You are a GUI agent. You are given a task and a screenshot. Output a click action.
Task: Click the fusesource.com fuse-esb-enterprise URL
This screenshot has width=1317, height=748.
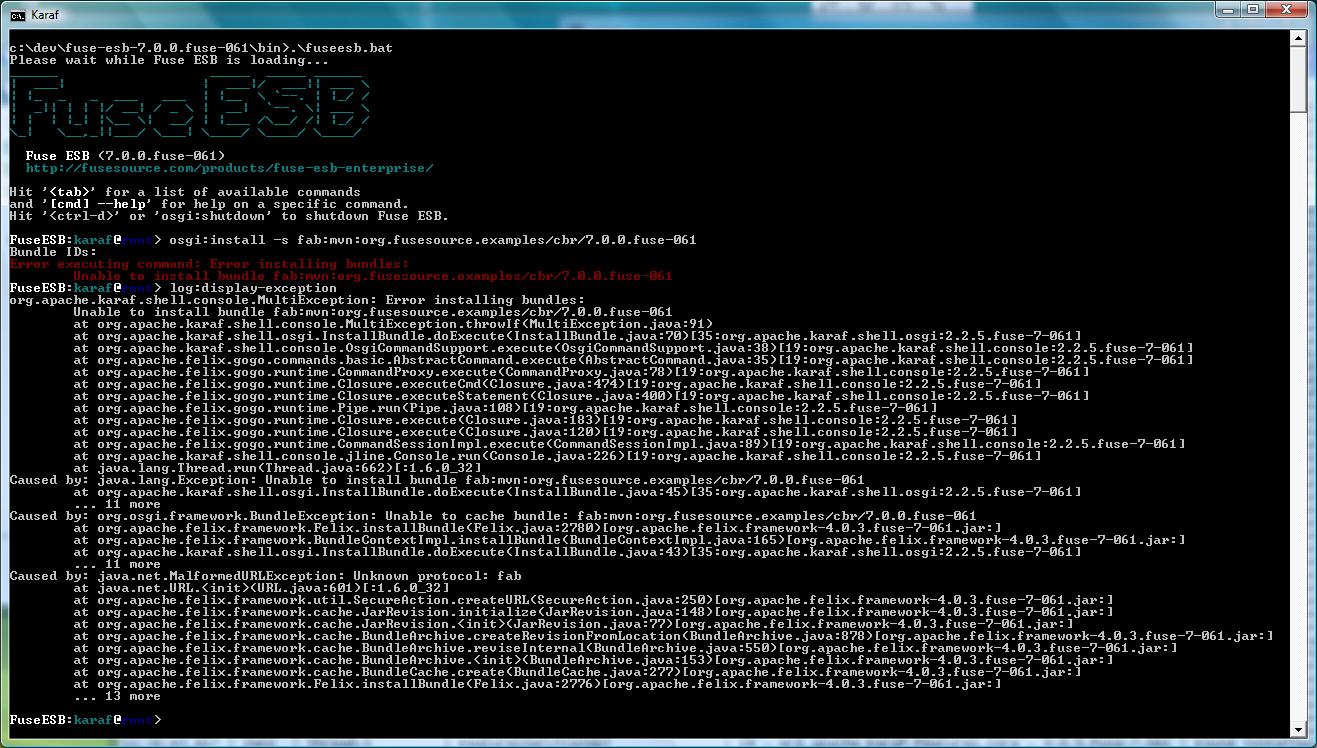(x=229, y=168)
